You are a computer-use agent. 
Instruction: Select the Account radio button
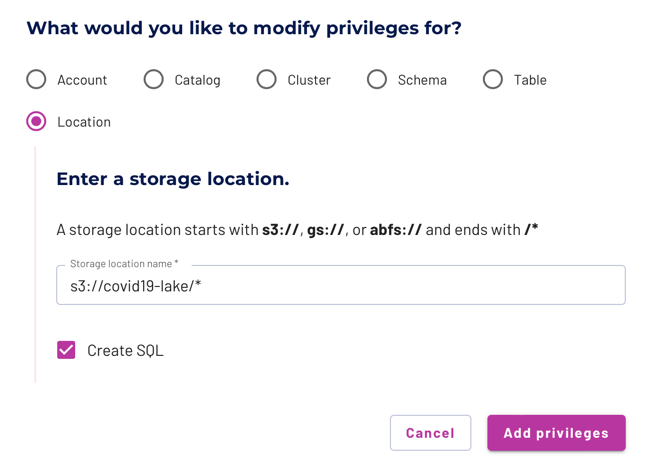tap(36, 79)
